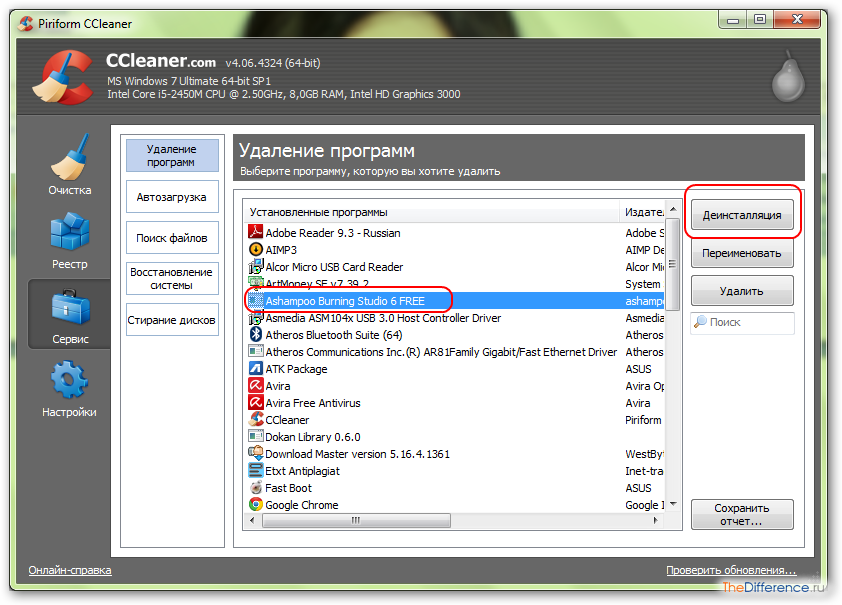Click the vertical scrollbar up arrow
This screenshot has width=842, height=605.
point(673,209)
